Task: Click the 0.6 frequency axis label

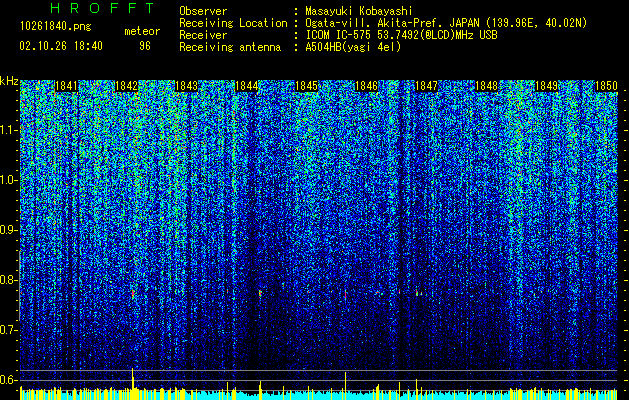Action: 9,380
